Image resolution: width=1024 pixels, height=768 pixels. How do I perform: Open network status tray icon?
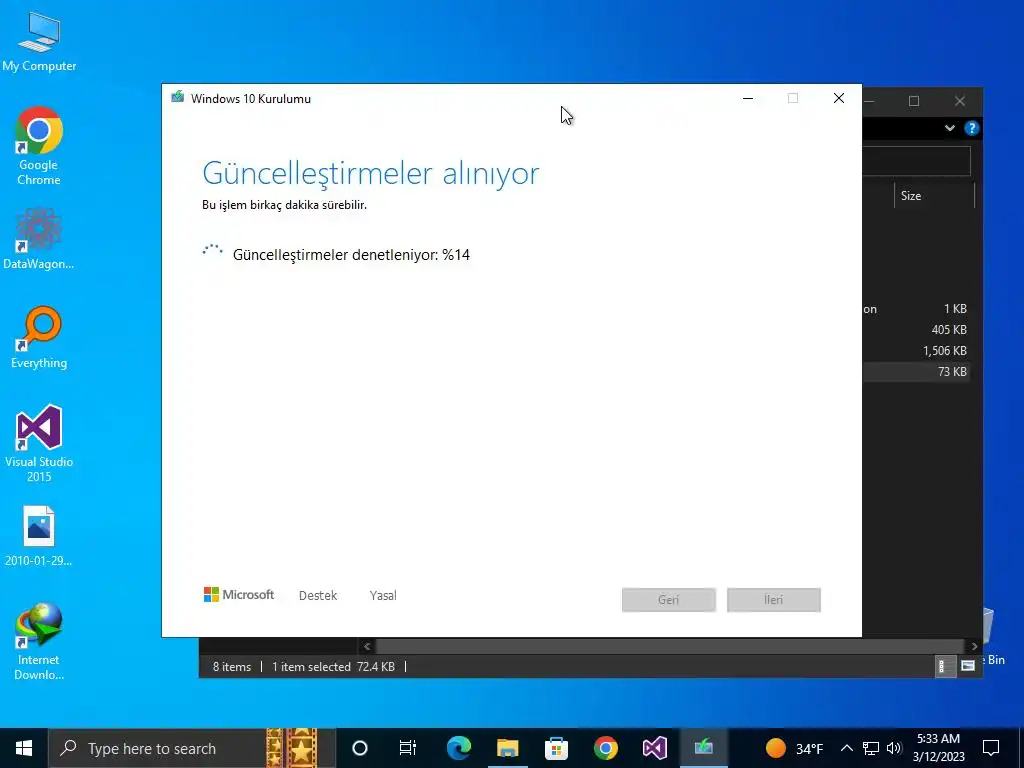click(x=871, y=748)
